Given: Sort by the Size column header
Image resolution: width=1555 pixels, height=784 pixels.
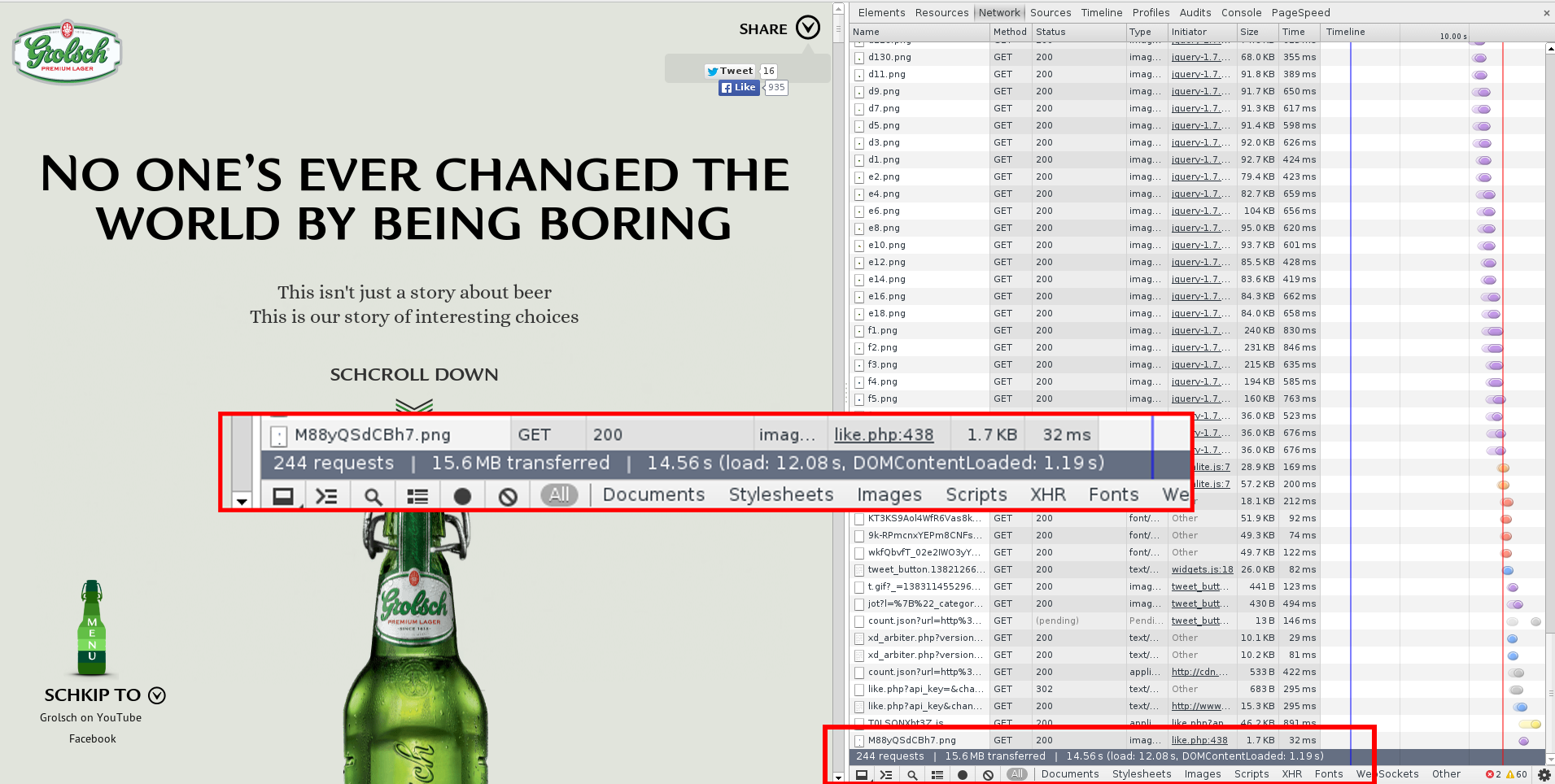Looking at the screenshot, I should (1257, 33).
